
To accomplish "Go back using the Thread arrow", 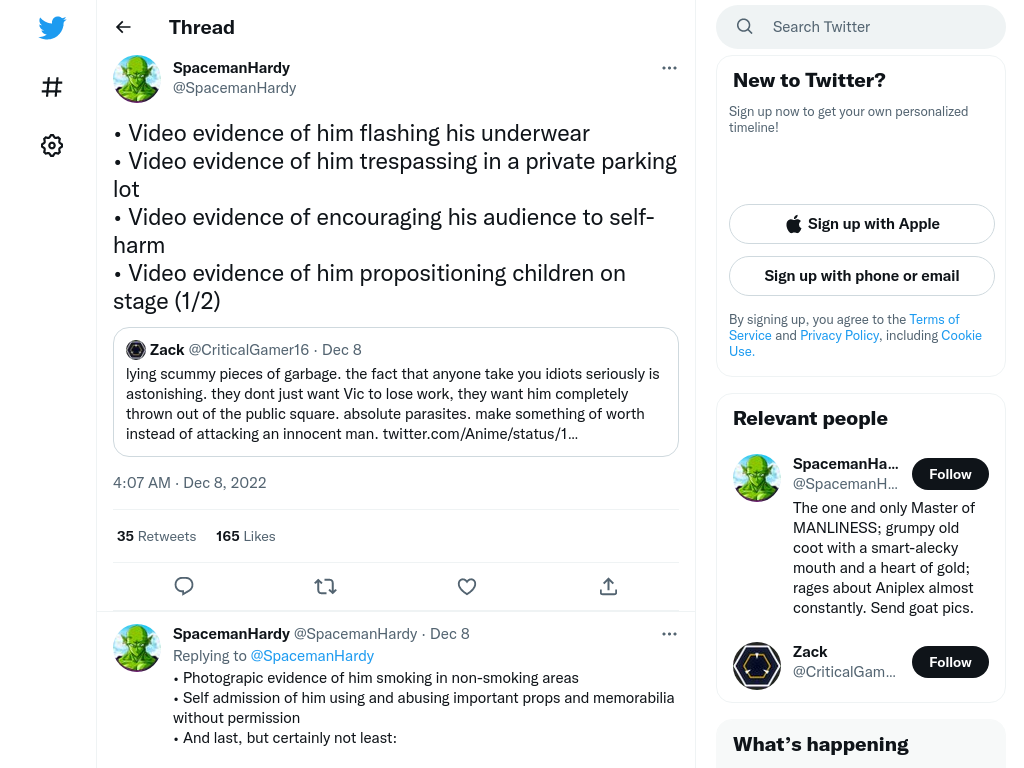I will point(123,27).
